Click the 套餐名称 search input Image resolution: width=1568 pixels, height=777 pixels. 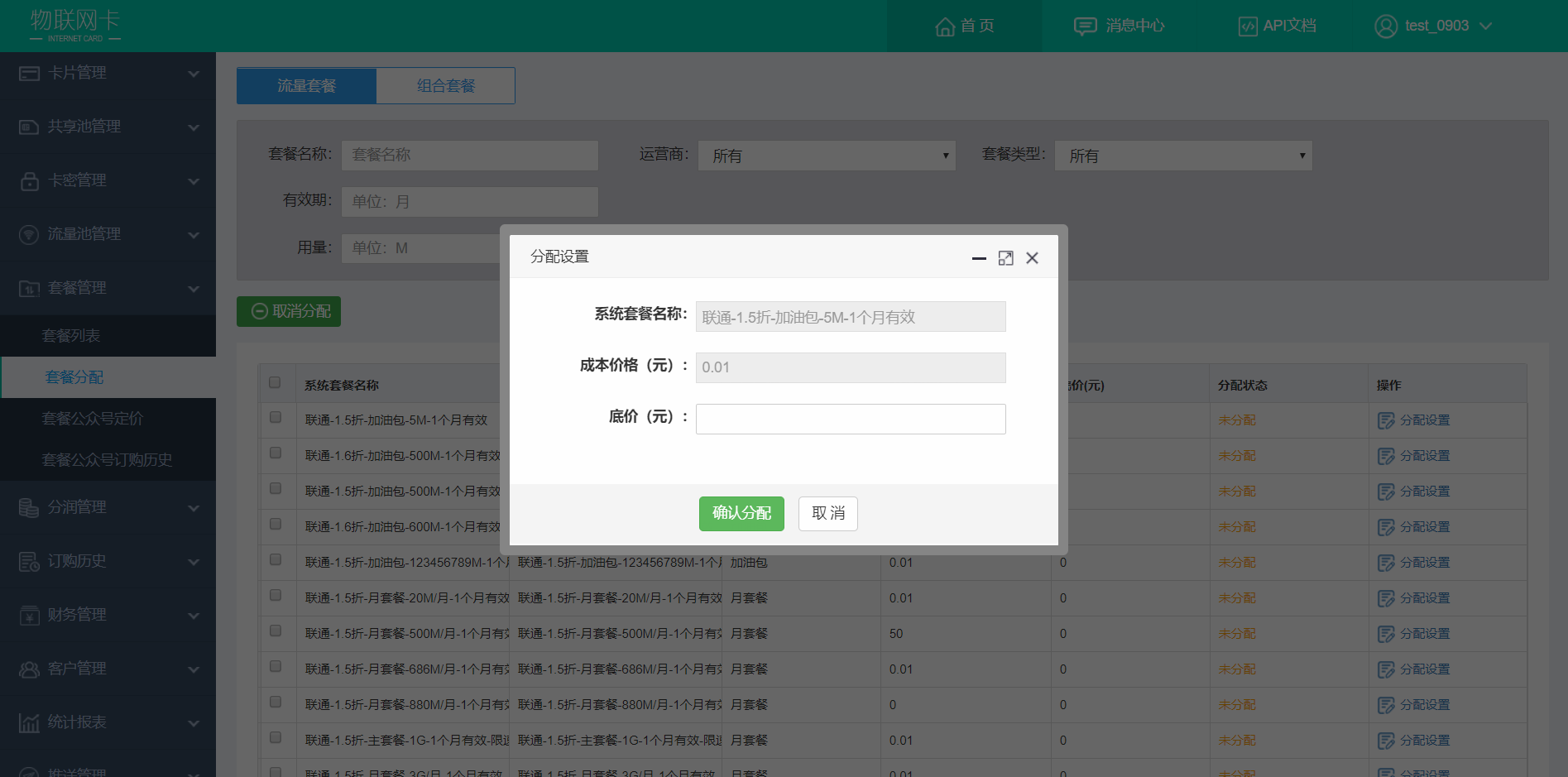coord(470,156)
